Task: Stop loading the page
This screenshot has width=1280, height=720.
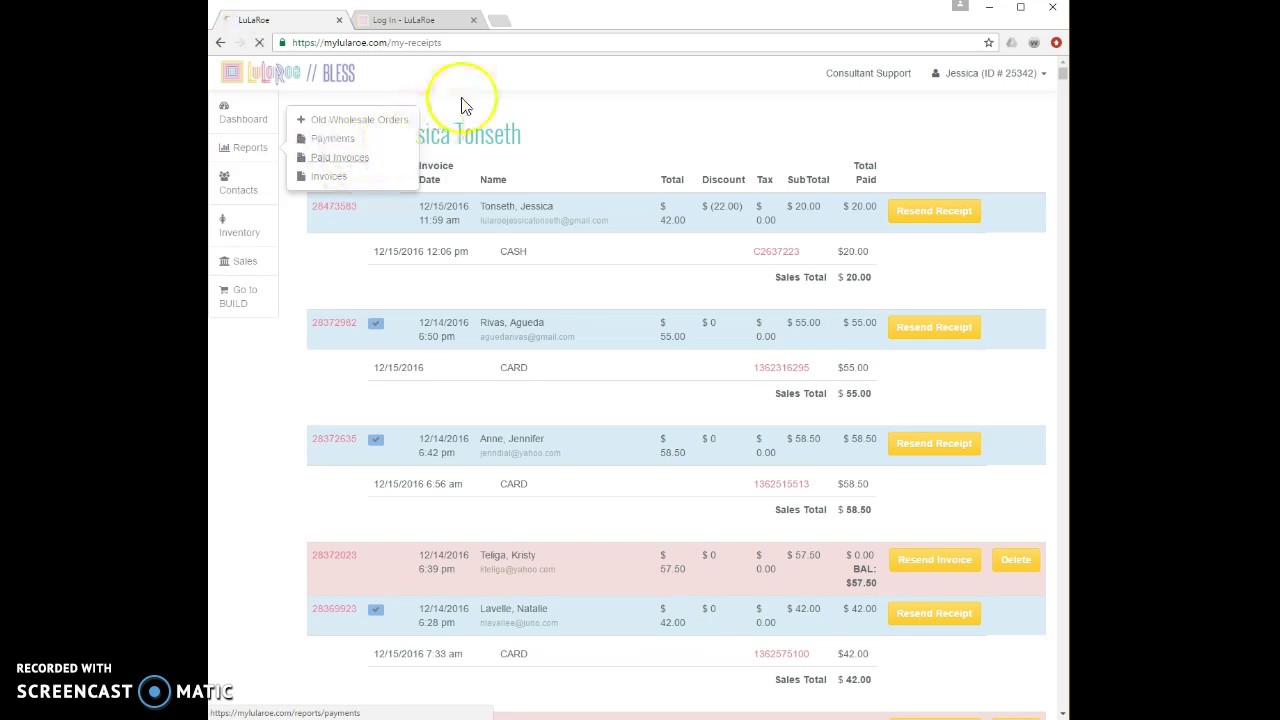Action: pos(259,42)
